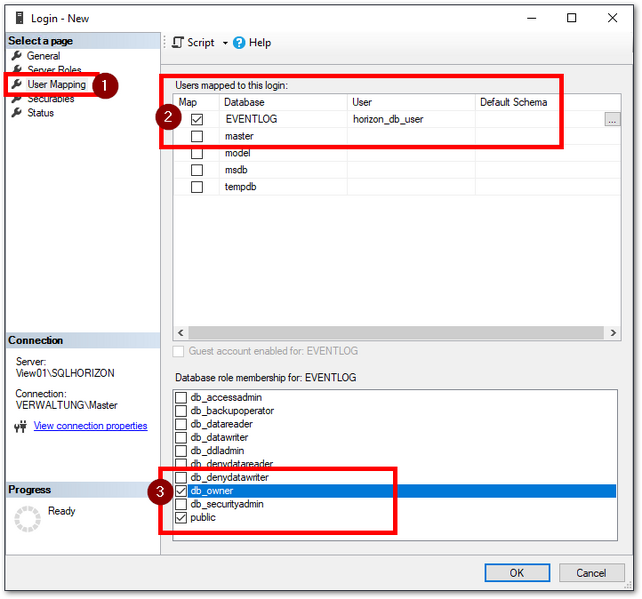
Task: Click the connection properties icon
Action: coord(20,427)
